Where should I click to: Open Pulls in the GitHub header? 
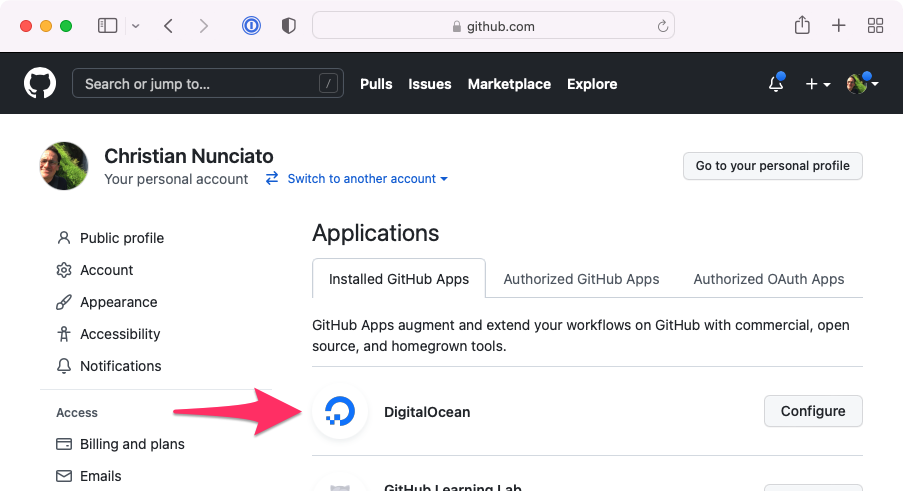[x=376, y=84]
